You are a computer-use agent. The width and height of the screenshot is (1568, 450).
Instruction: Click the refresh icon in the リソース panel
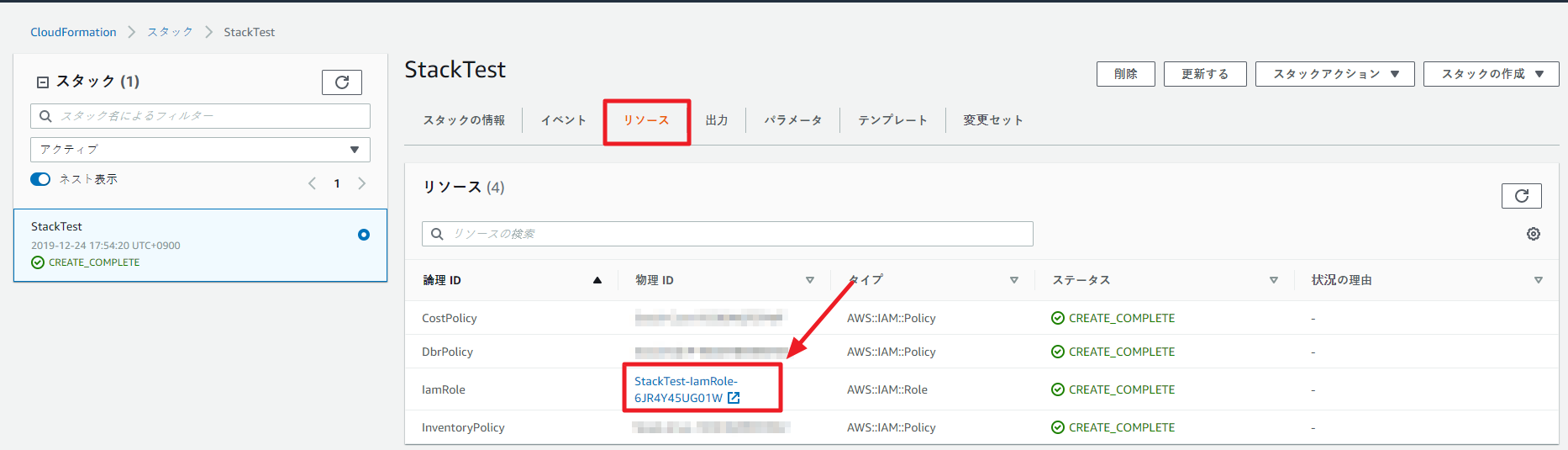tap(1521, 196)
